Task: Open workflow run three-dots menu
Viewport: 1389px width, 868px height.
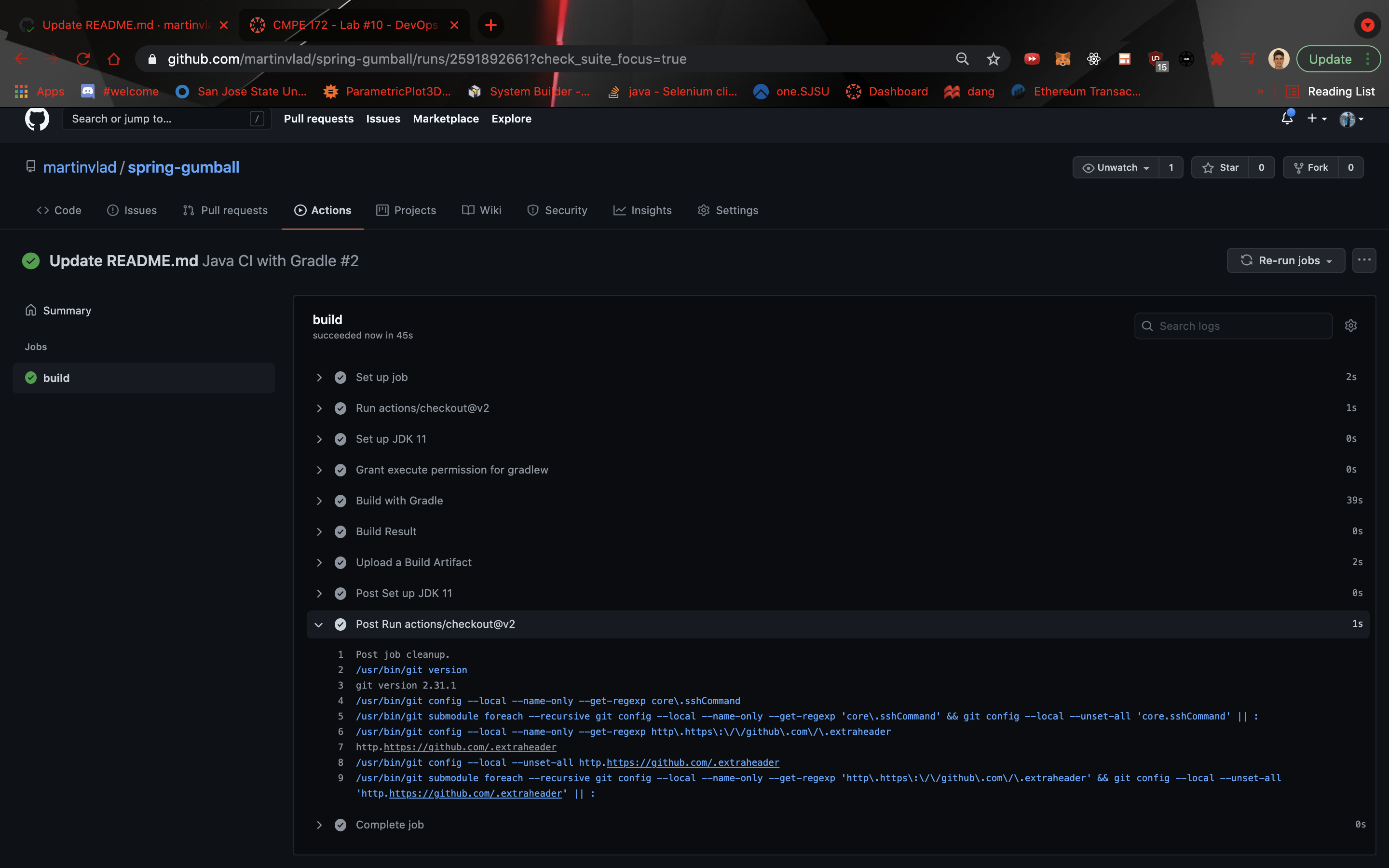Action: point(1364,260)
